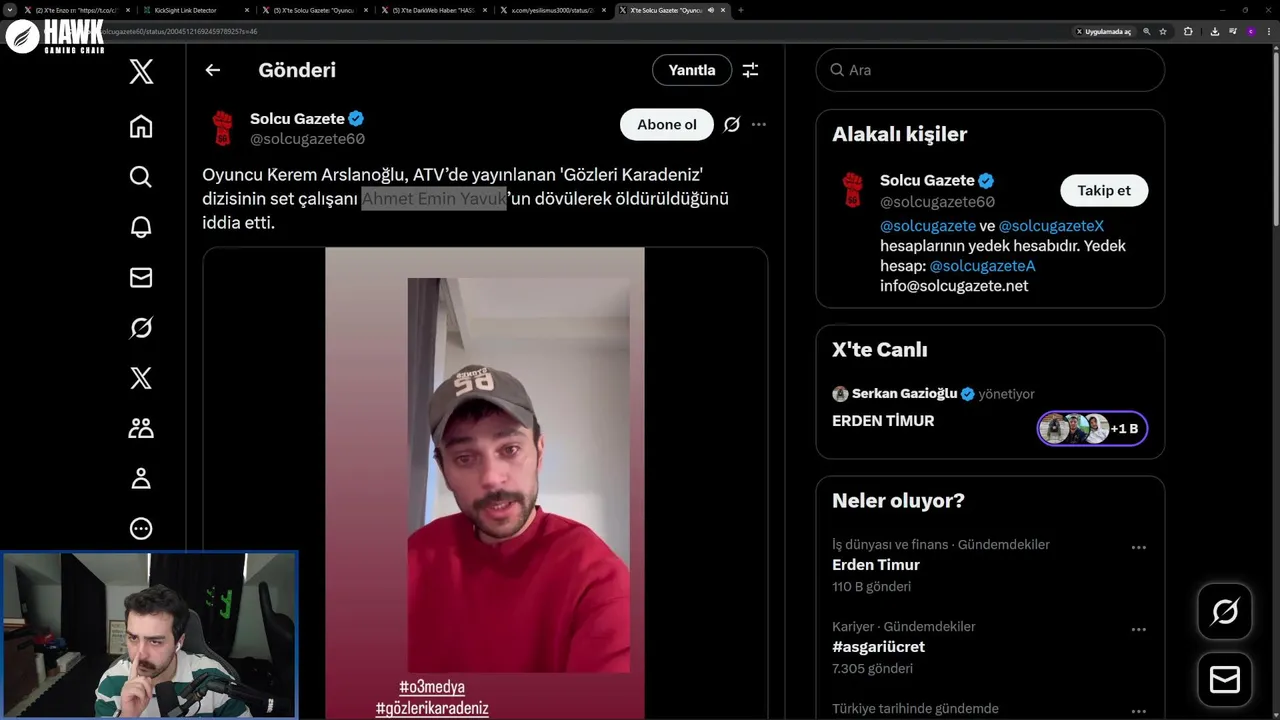Viewport: 1280px width, 720px height.
Task: Click @solcugazete60 handle under post author
Action: pos(307,139)
